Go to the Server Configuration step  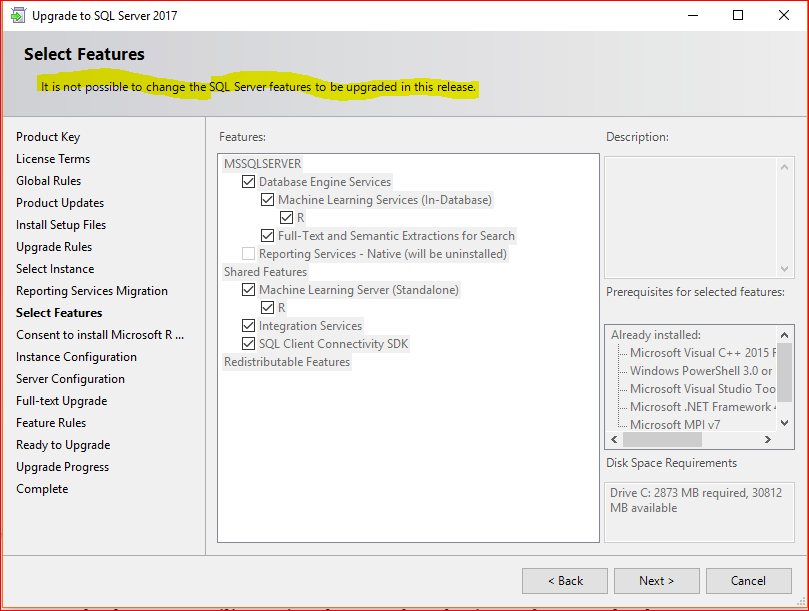(70, 379)
